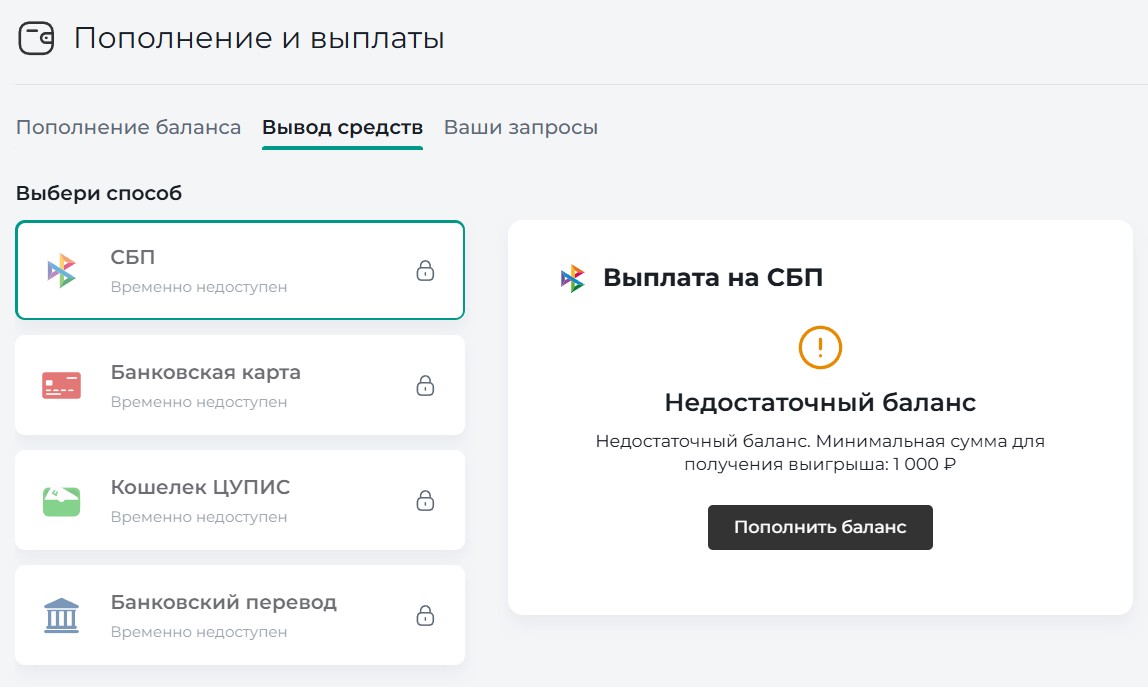Click the lock icon on Банковская карта
1148x687 pixels.
[425, 385]
